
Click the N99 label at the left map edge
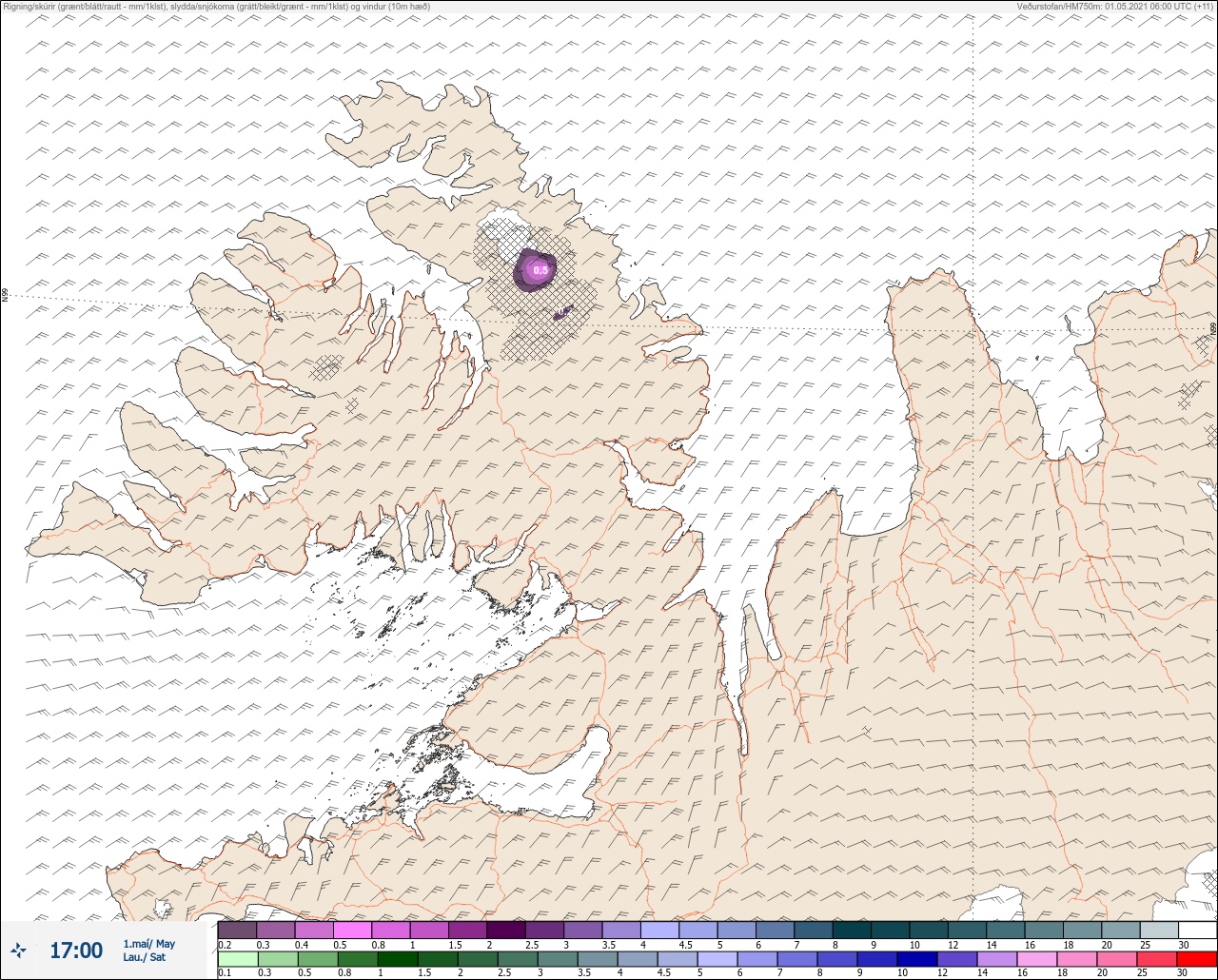pos(5,296)
